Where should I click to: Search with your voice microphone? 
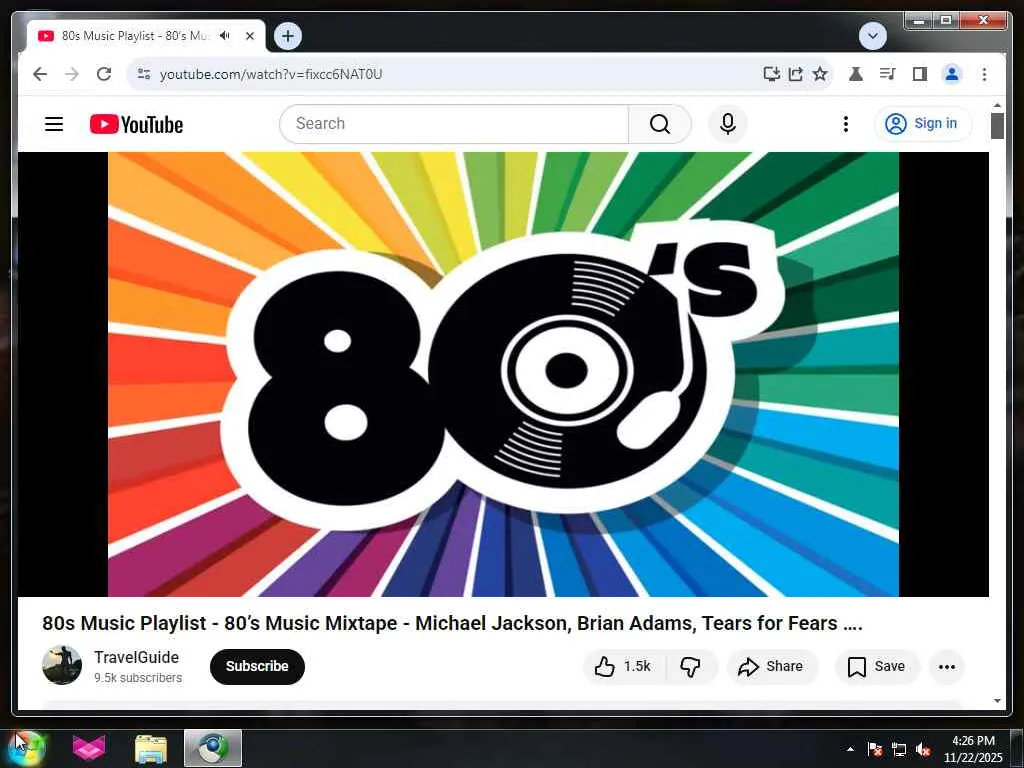728,124
